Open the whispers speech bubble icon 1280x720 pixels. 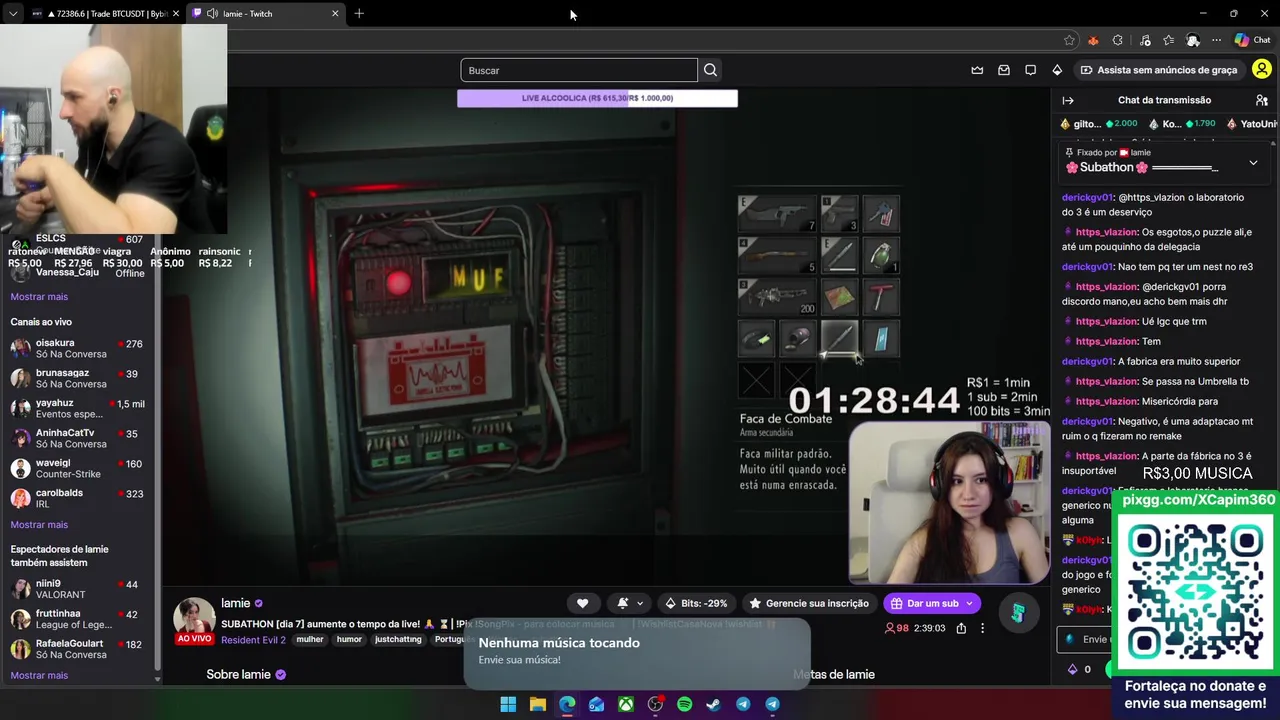pyautogui.click(x=1030, y=70)
